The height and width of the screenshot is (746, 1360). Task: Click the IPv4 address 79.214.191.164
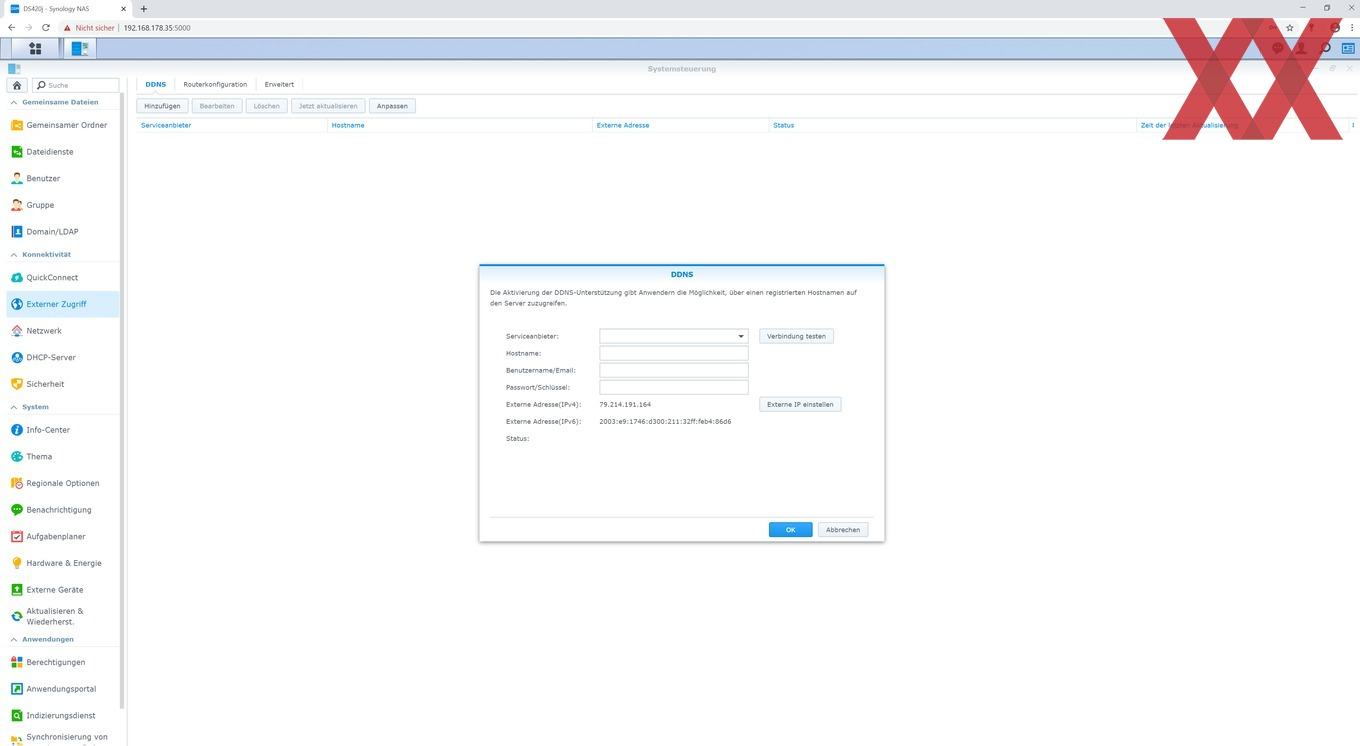625,405
